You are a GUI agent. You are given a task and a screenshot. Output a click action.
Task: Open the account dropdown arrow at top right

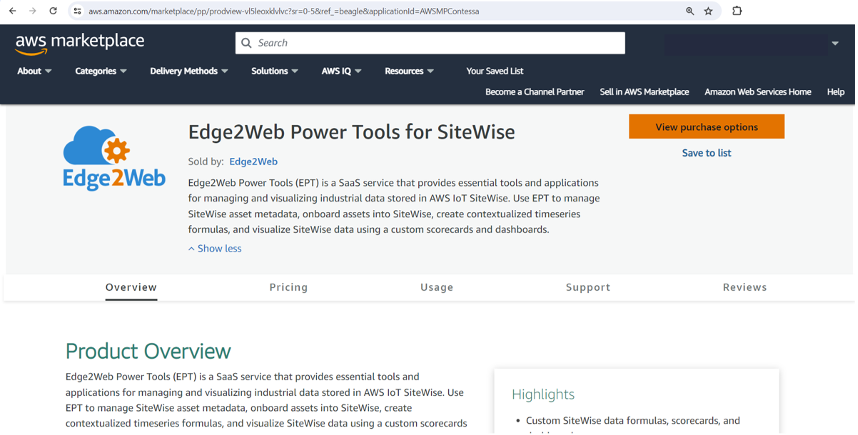835,43
